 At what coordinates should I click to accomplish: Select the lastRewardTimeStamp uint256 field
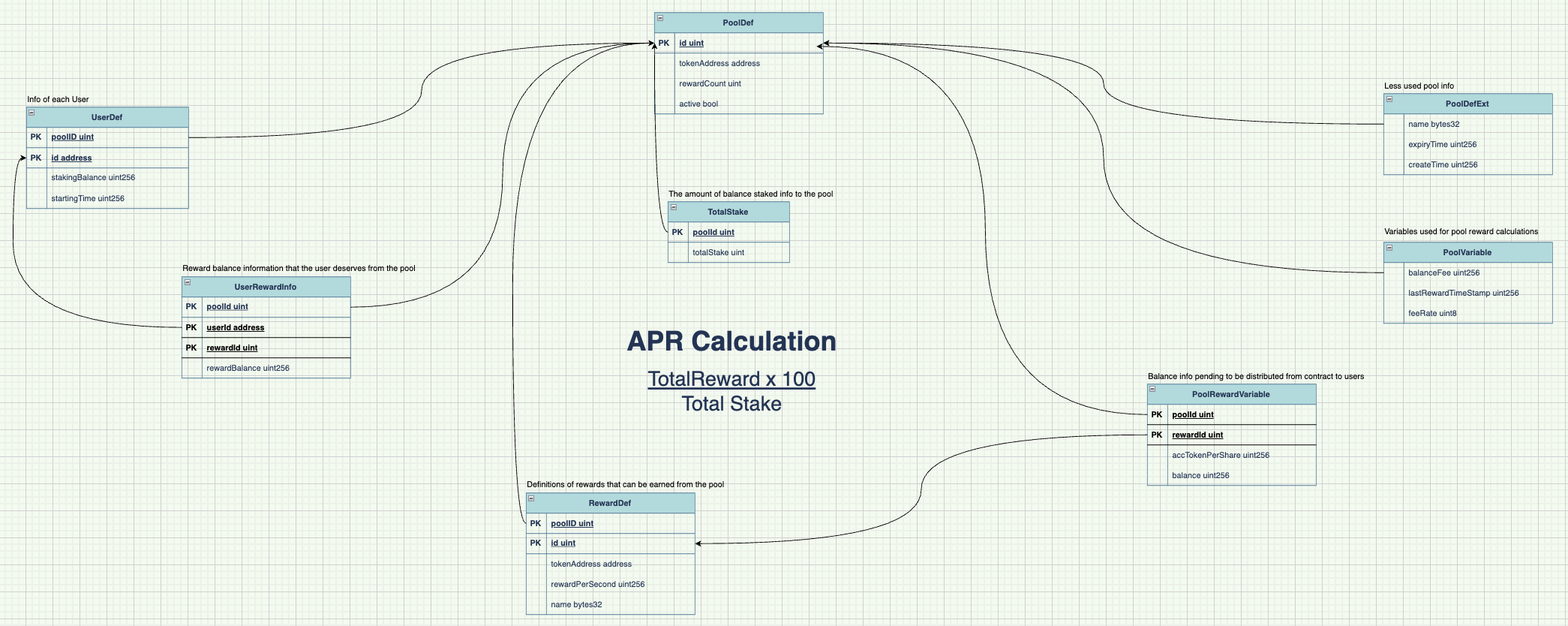(x=1463, y=293)
